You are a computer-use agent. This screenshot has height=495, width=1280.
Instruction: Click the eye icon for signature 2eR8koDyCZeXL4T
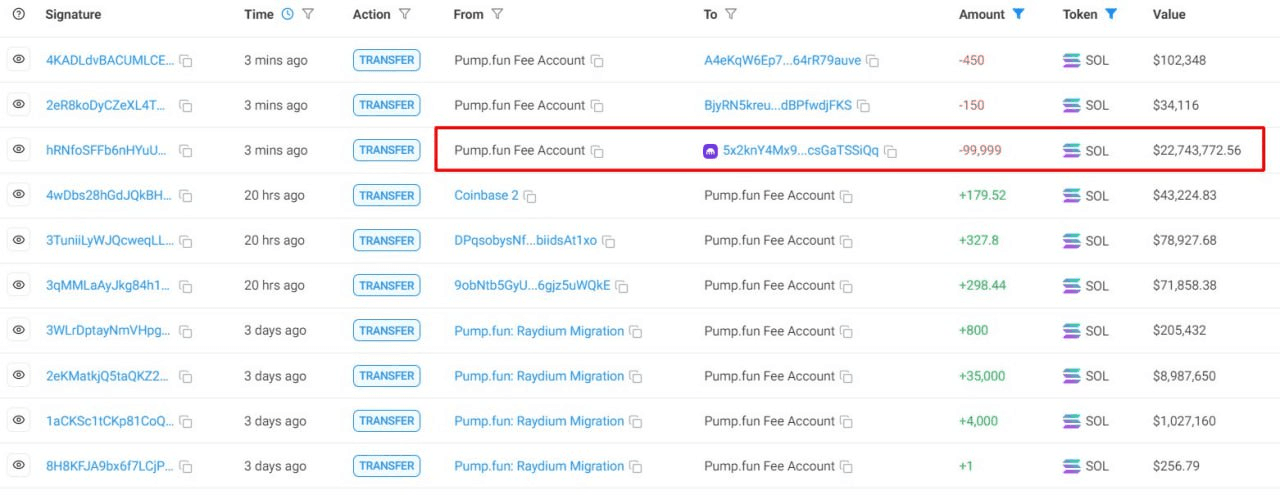(x=18, y=105)
